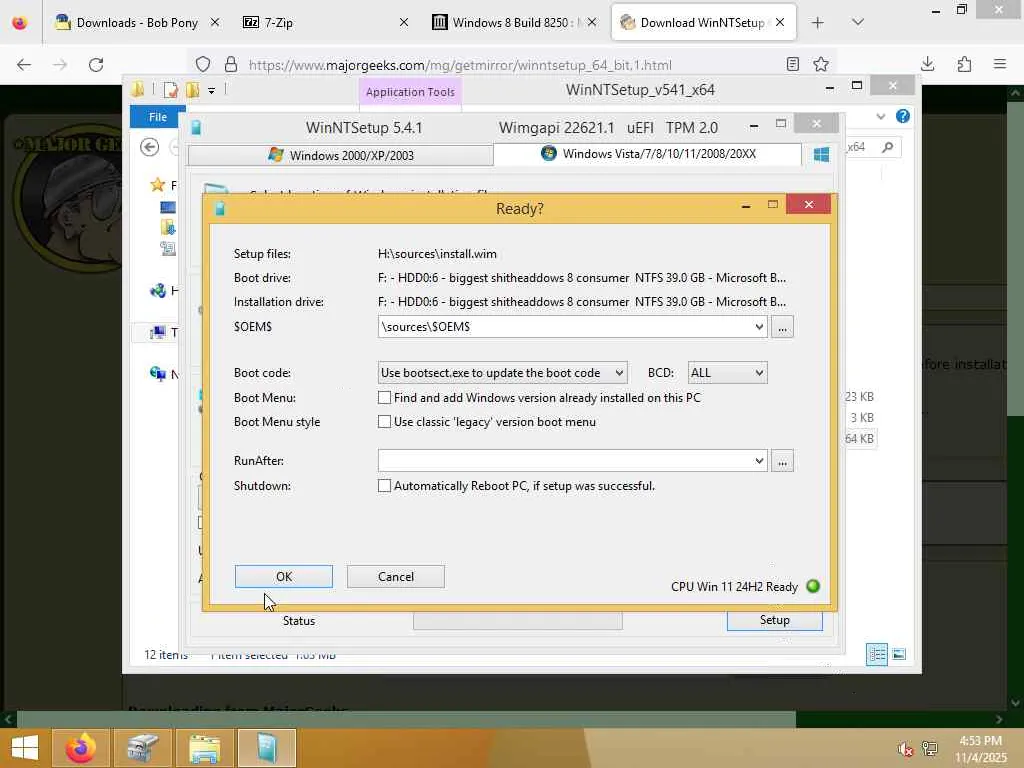The image size is (1024, 768).
Task: List all Firefox tabs
Action: coord(858,23)
